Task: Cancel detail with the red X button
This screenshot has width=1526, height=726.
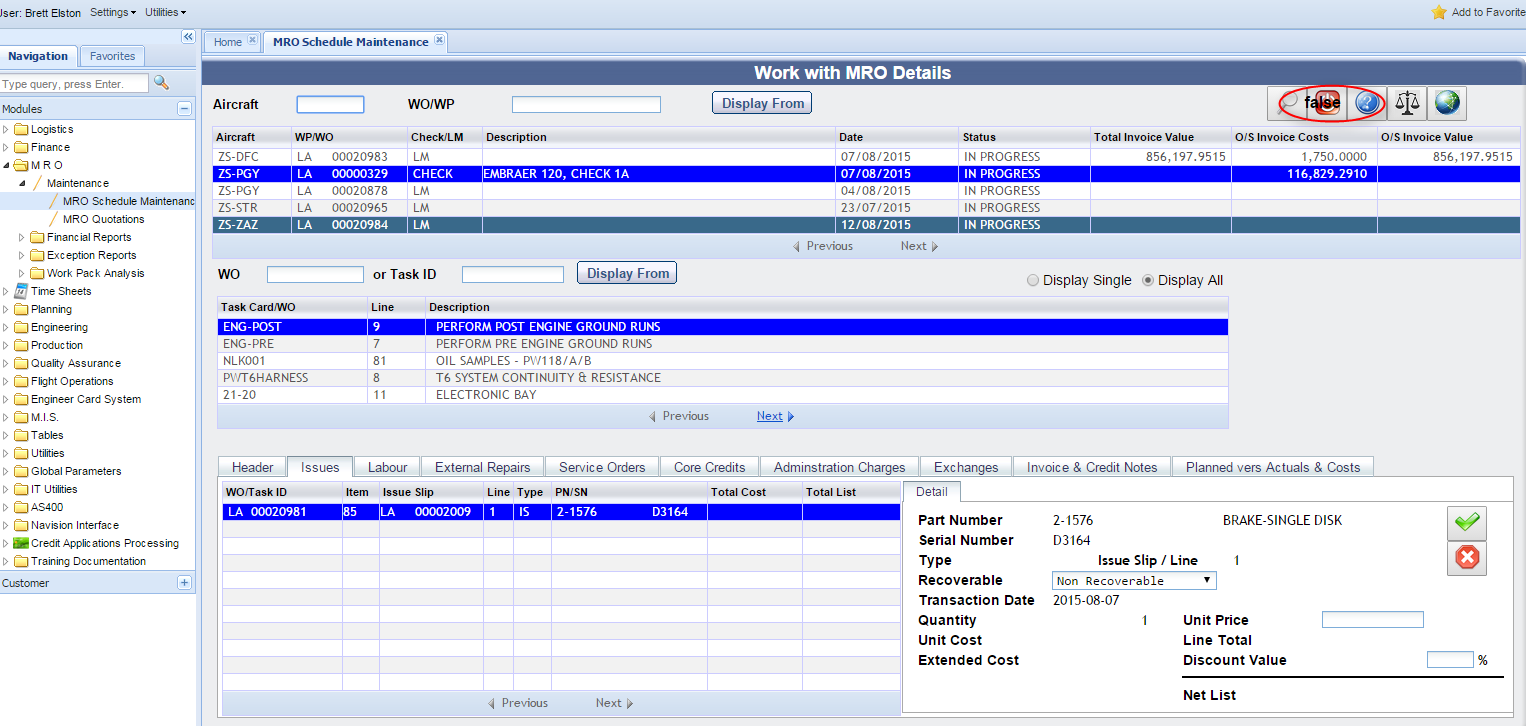Action: (1467, 558)
